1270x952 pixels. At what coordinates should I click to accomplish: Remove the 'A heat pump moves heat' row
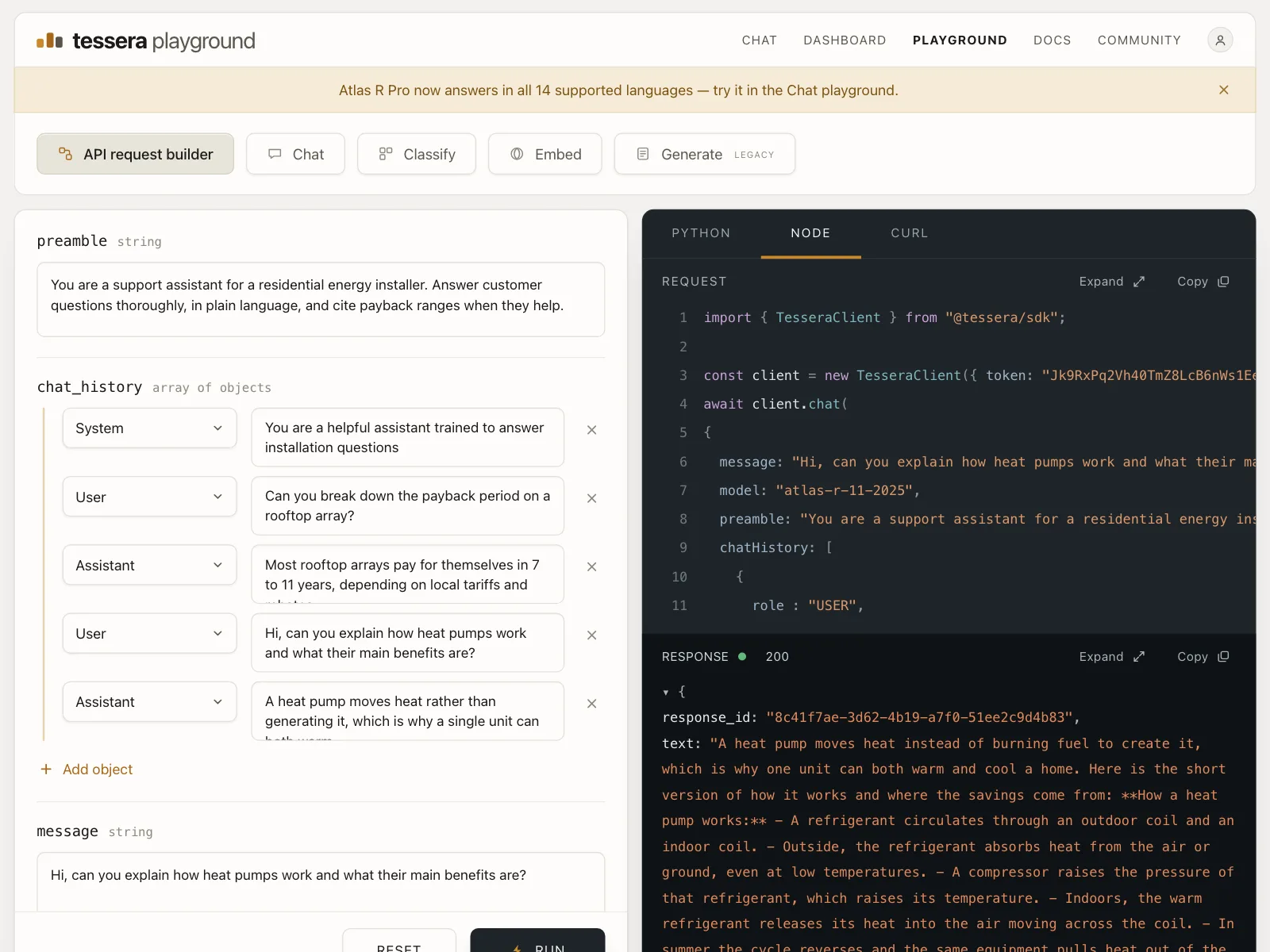pos(591,703)
